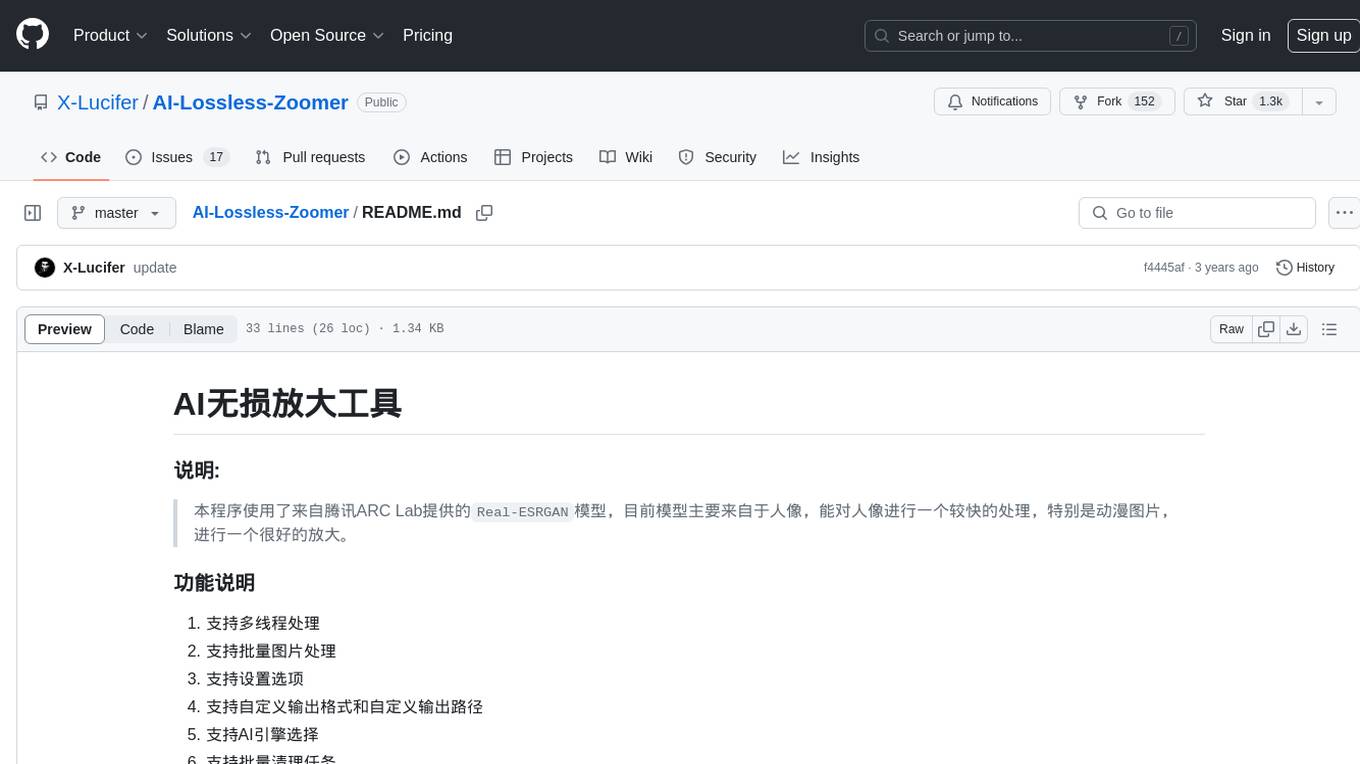Click list item 支持批量图片处理

271,651
